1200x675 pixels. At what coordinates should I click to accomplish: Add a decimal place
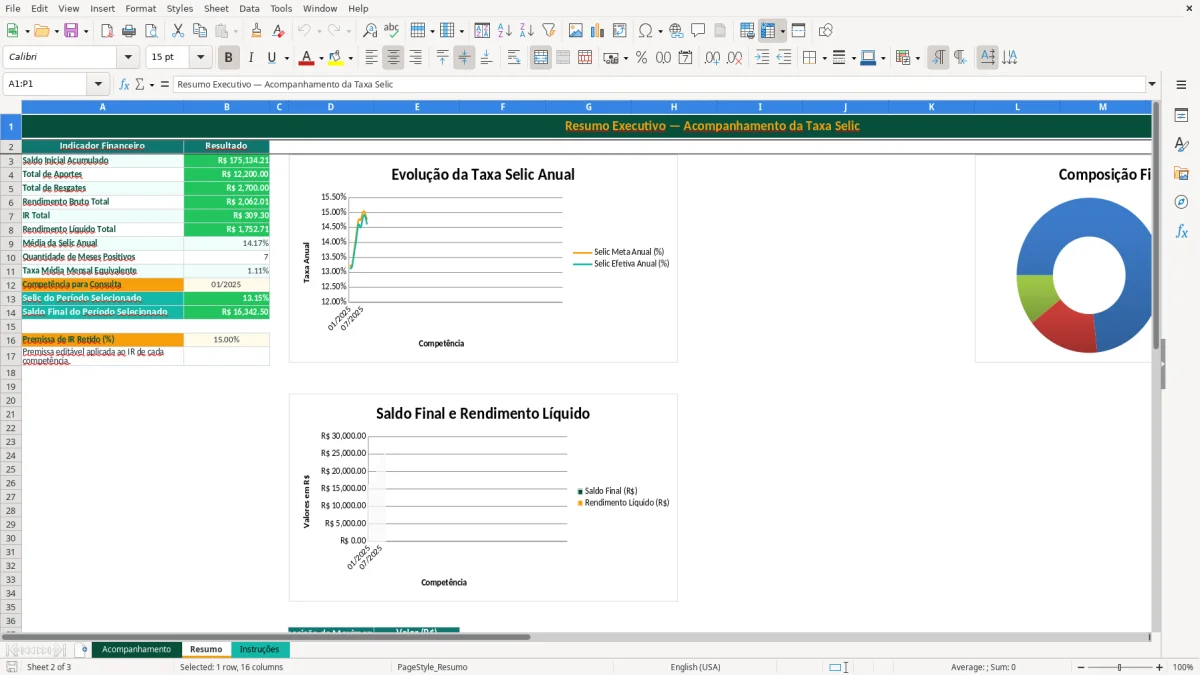[712, 58]
